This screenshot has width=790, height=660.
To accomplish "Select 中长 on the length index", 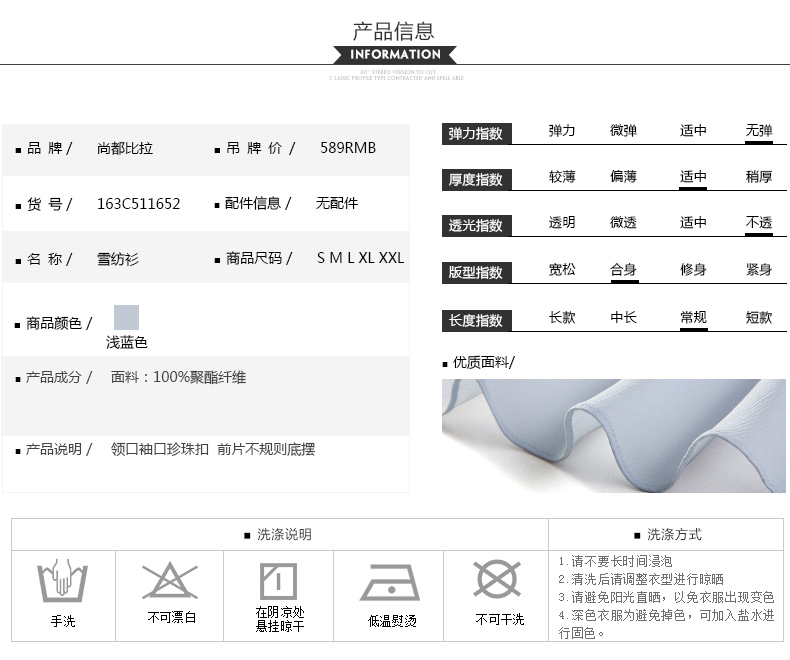I will pos(623,317).
